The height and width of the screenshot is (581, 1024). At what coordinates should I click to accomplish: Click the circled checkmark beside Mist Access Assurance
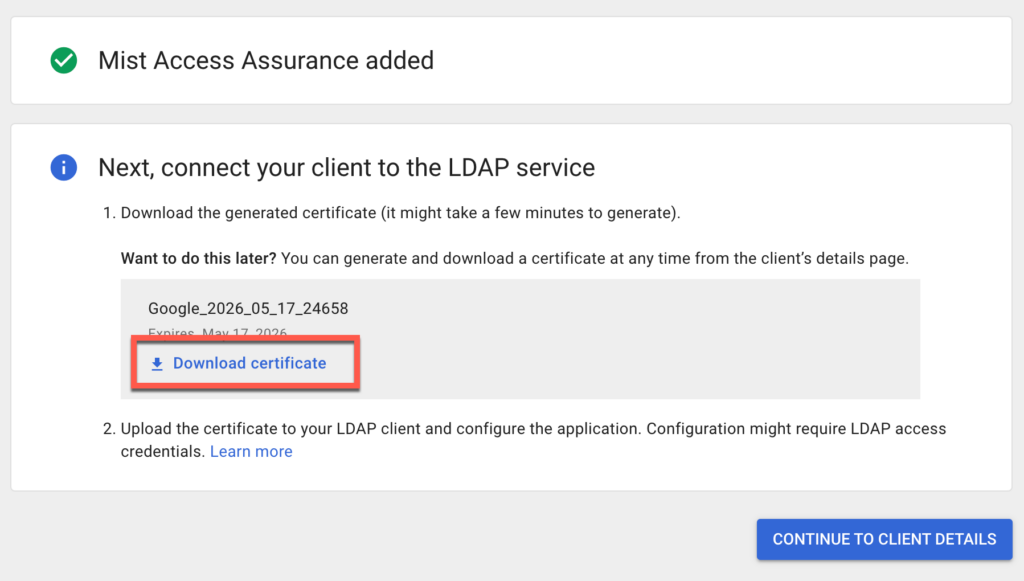(63, 60)
